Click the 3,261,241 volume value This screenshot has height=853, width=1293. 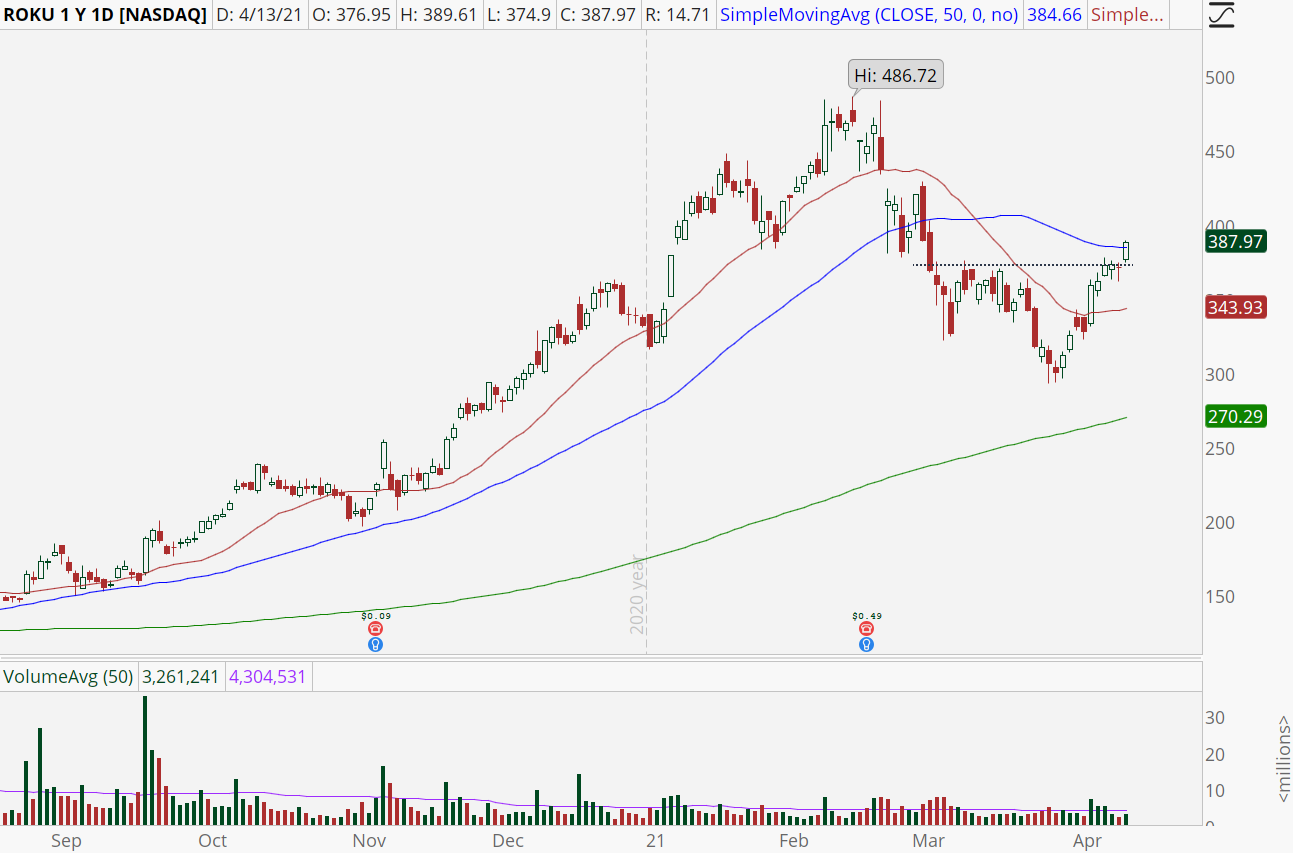[x=182, y=677]
